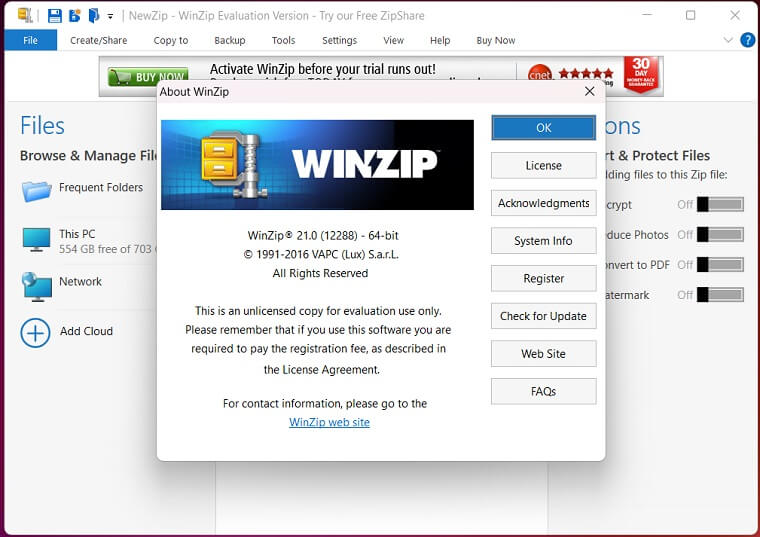Click the WinZip logo banner image
The image size is (760, 537).
pos(317,165)
